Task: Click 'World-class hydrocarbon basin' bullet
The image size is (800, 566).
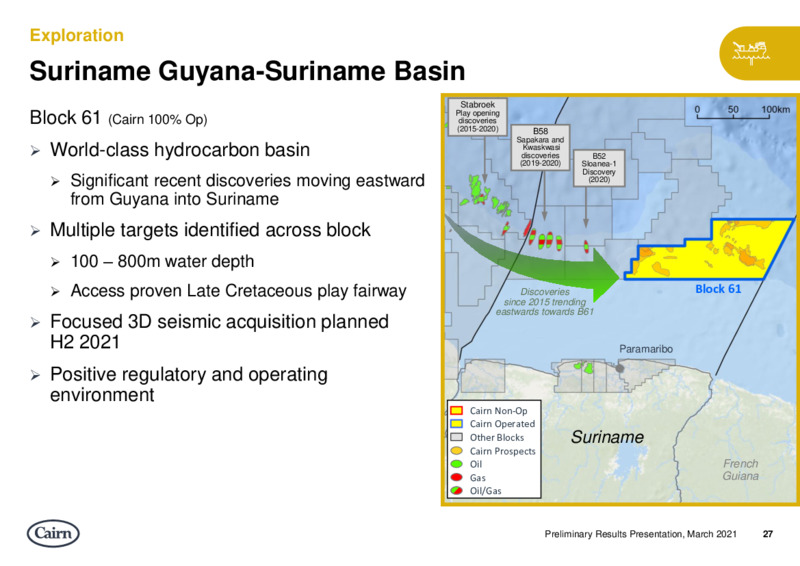Action: [180, 150]
